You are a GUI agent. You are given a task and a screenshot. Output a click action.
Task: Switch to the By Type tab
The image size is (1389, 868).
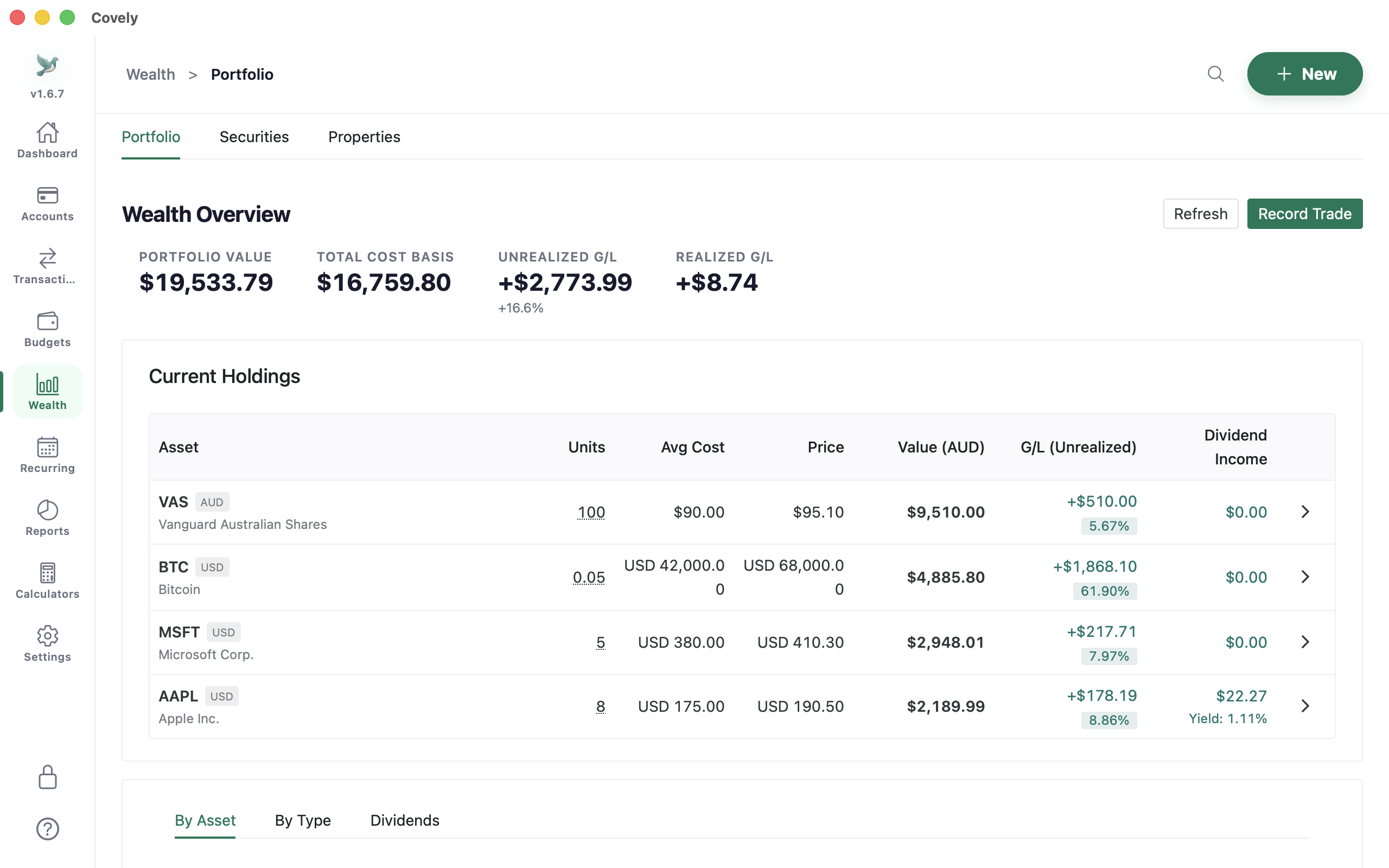(302, 820)
